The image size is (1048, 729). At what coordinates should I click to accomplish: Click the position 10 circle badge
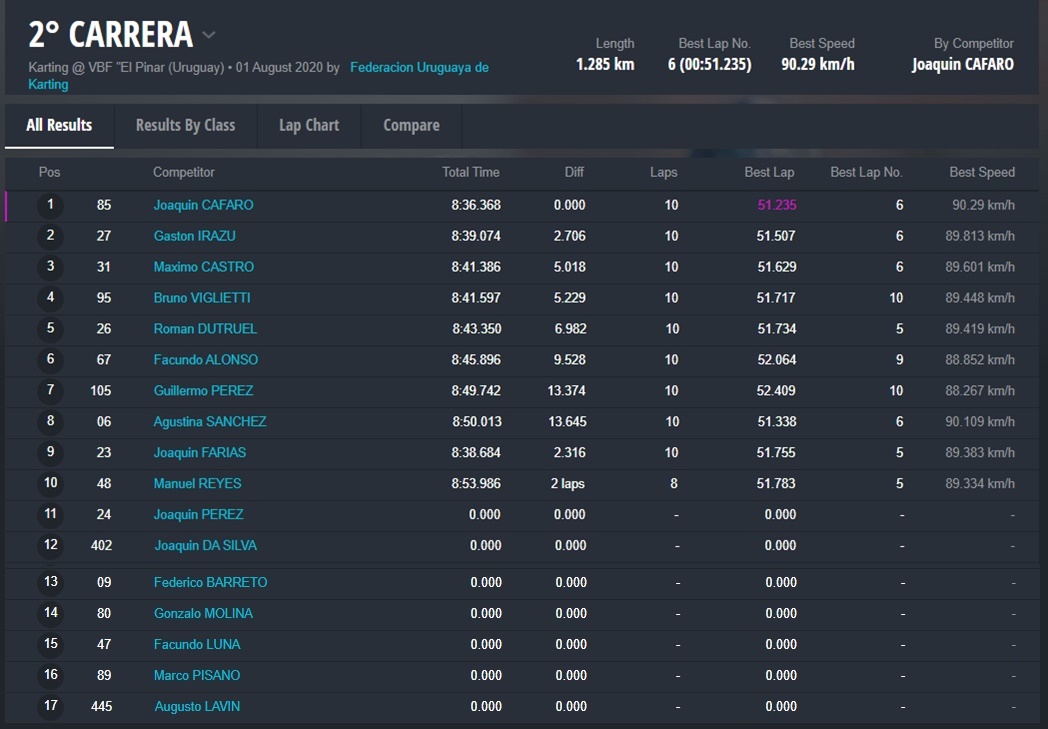click(x=50, y=483)
